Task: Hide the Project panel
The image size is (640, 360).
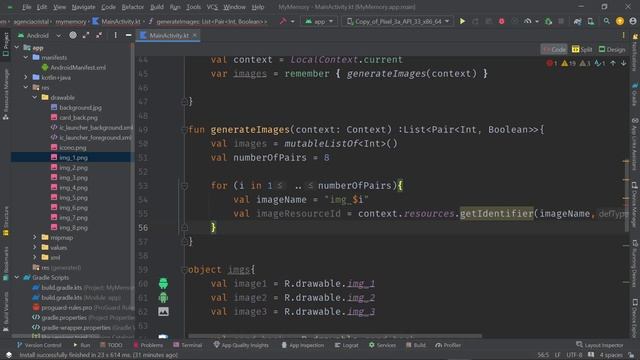Action: click(x=128, y=36)
